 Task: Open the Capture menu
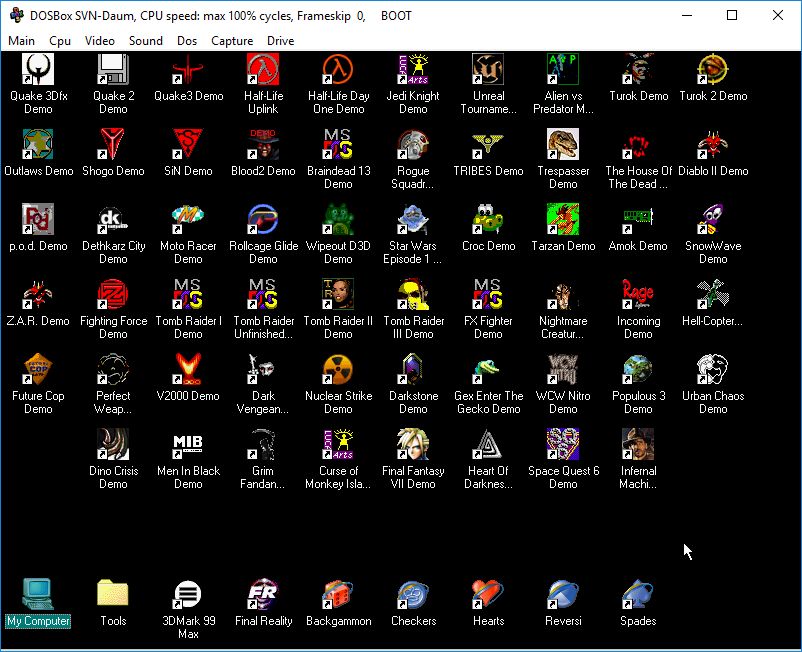[x=232, y=41]
